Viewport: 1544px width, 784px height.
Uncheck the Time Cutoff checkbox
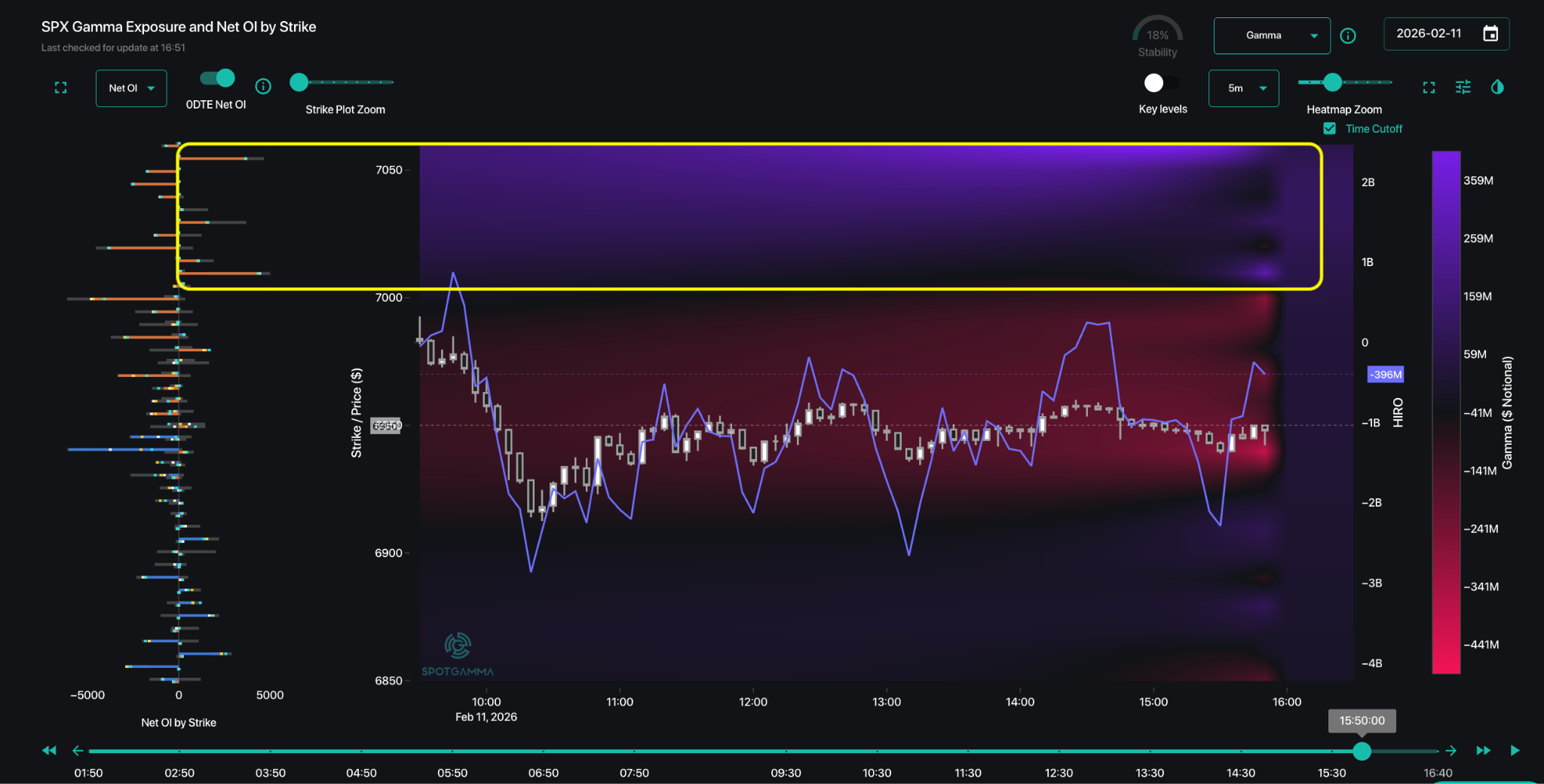click(1330, 129)
